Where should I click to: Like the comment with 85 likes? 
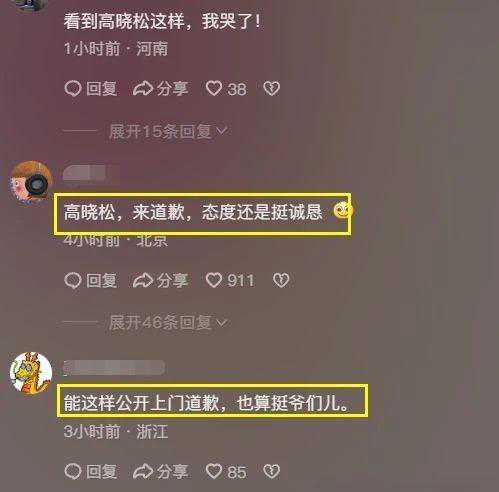pos(226,472)
